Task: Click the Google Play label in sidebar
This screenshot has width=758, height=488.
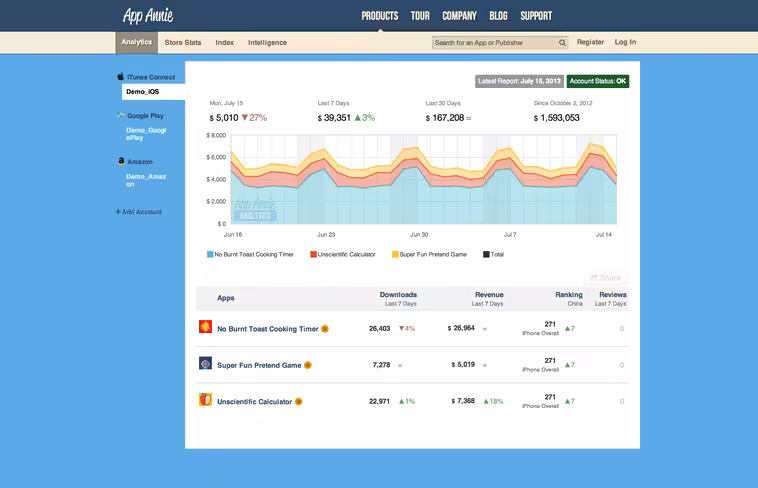Action: tap(145, 116)
